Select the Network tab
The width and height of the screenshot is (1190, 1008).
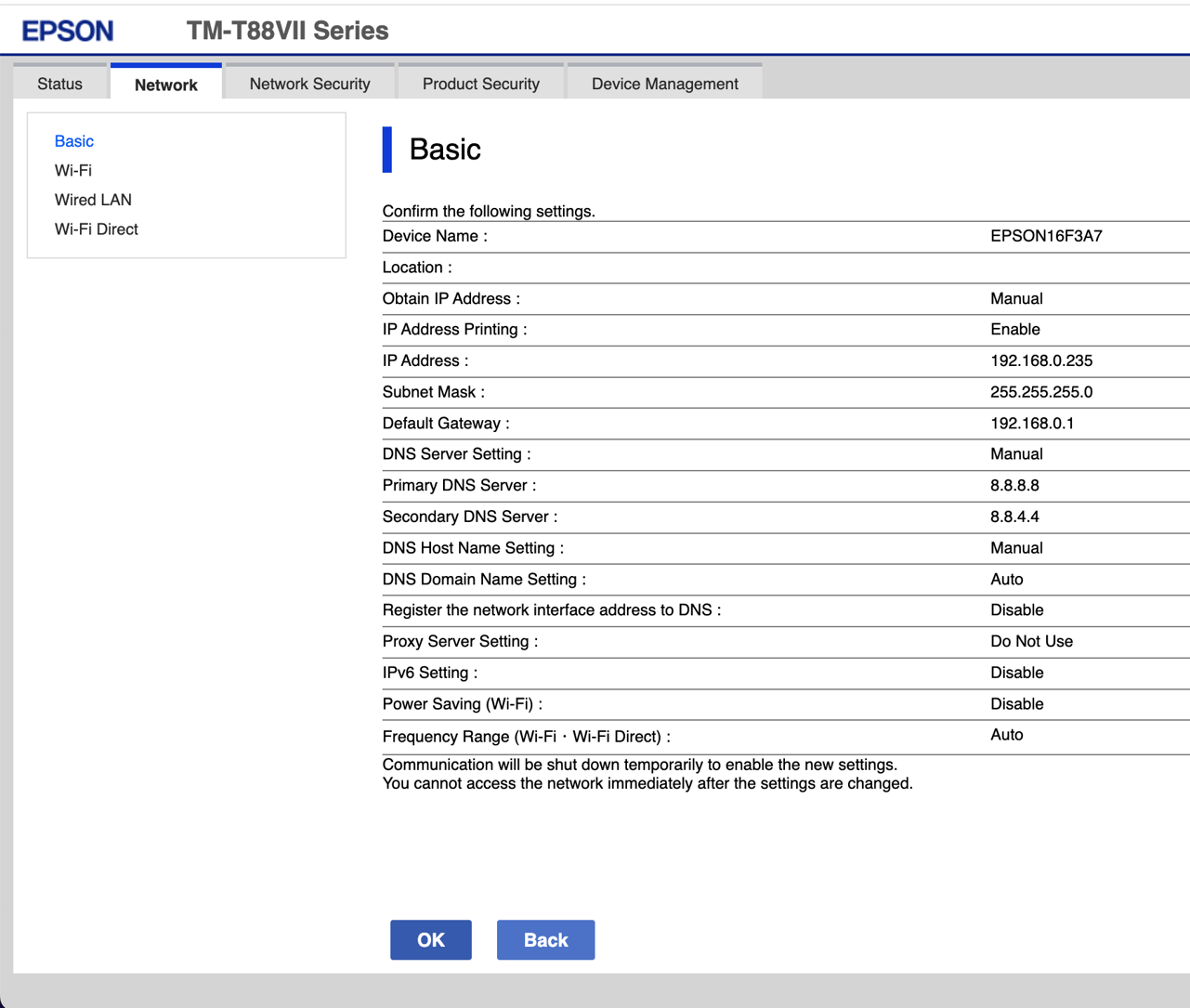[165, 85]
